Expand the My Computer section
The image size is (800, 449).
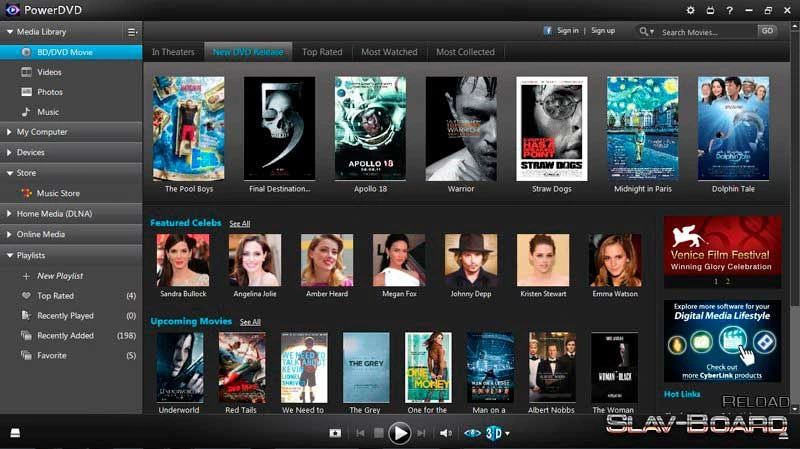click(x=9, y=132)
